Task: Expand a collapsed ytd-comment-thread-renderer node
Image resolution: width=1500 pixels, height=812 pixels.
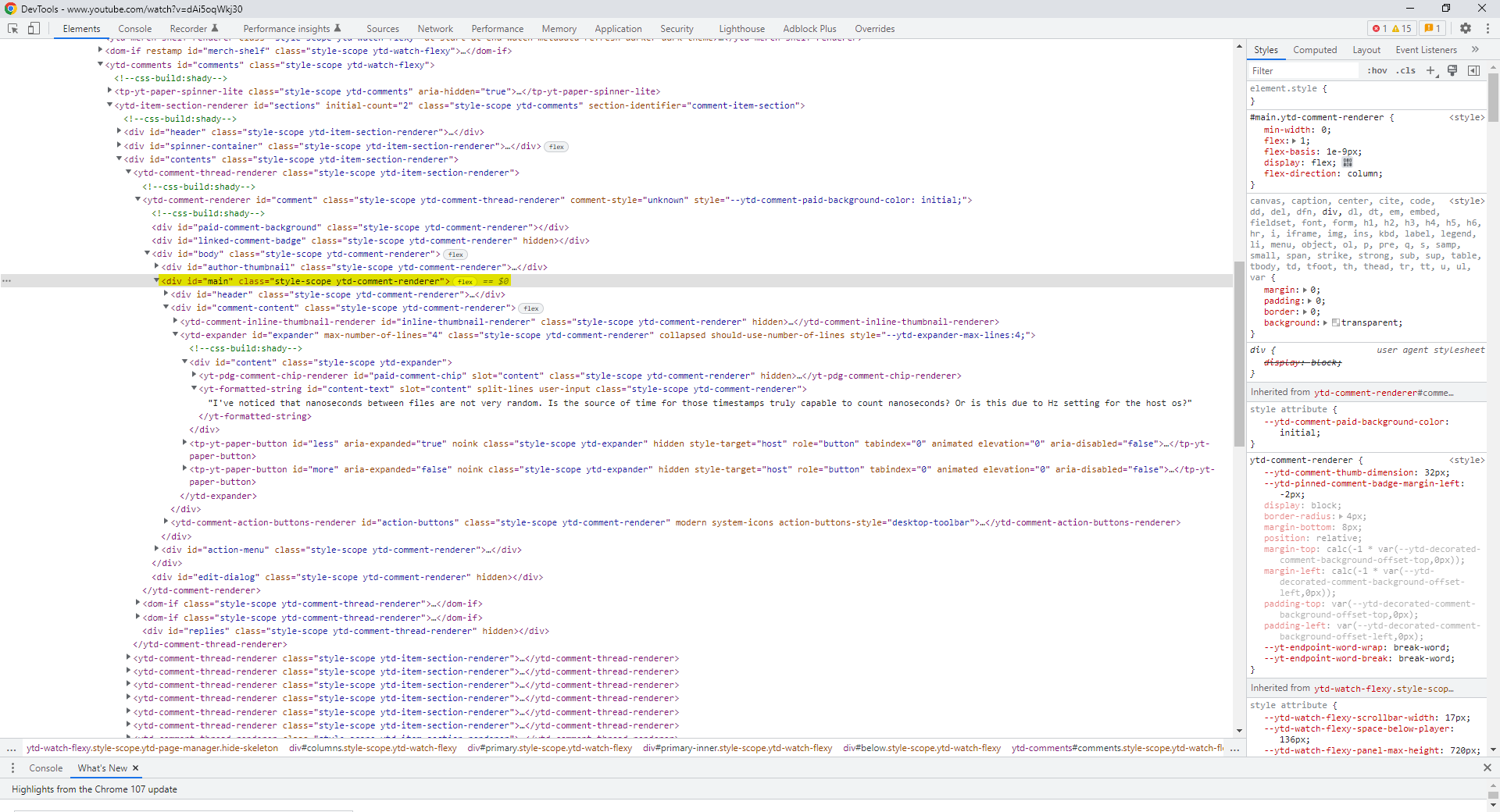Action: tap(128, 658)
